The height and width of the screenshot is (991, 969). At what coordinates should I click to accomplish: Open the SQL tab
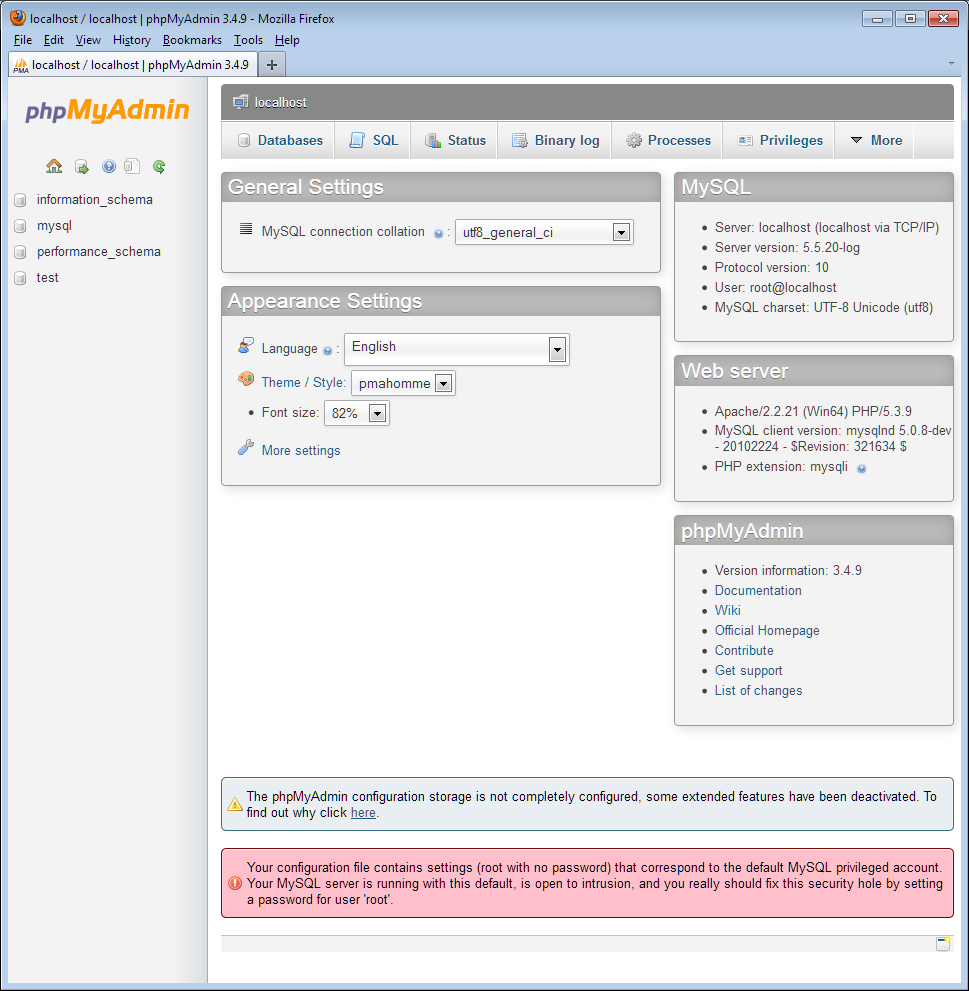[374, 140]
